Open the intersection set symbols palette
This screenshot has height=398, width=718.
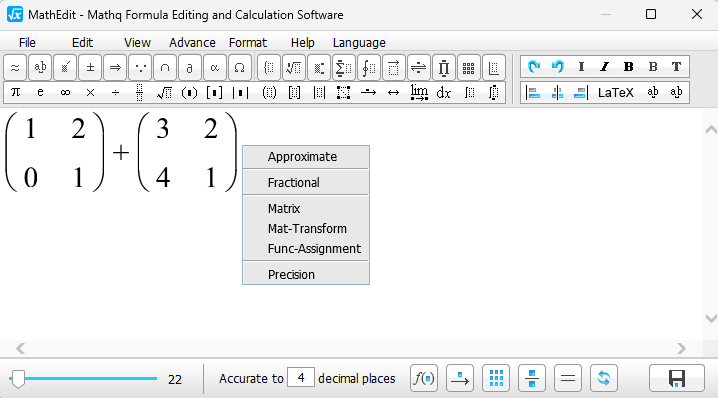pyautogui.click(x=165, y=68)
